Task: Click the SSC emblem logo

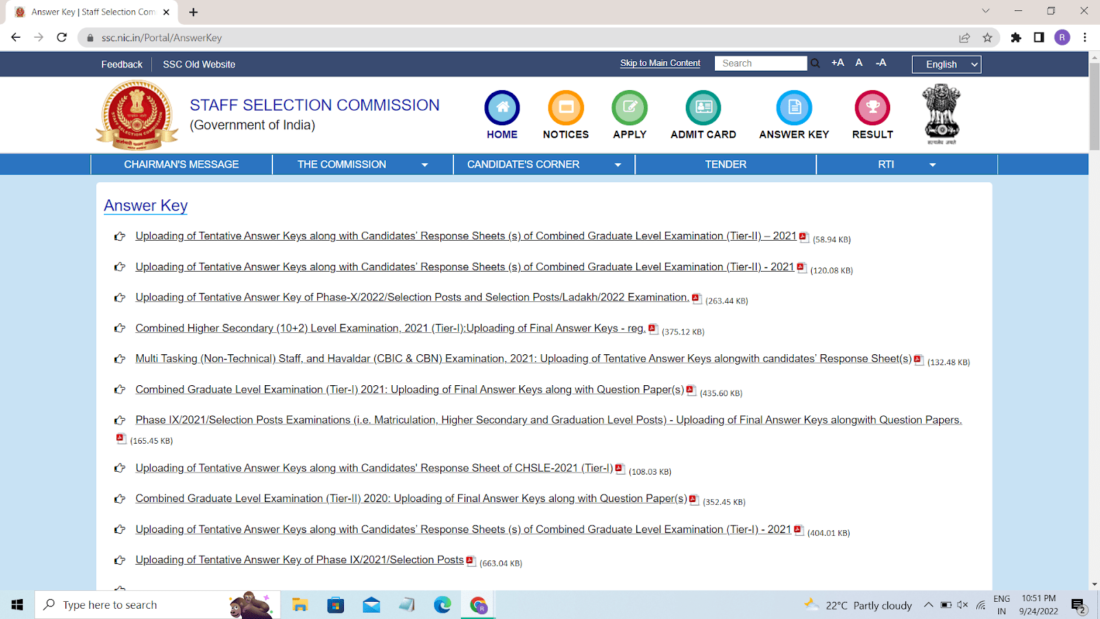Action: click(137, 113)
